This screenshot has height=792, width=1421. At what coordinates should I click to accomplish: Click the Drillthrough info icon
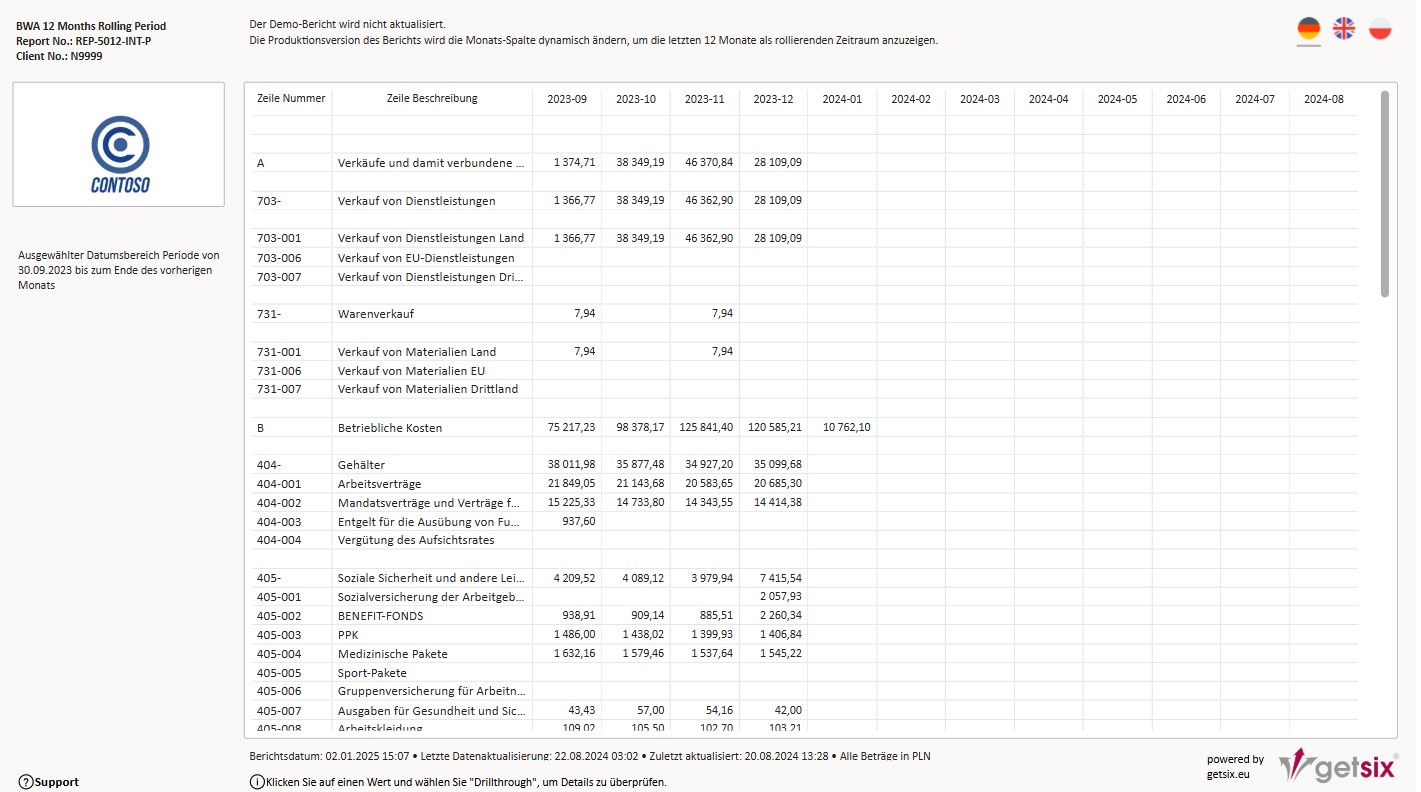(257, 782)
